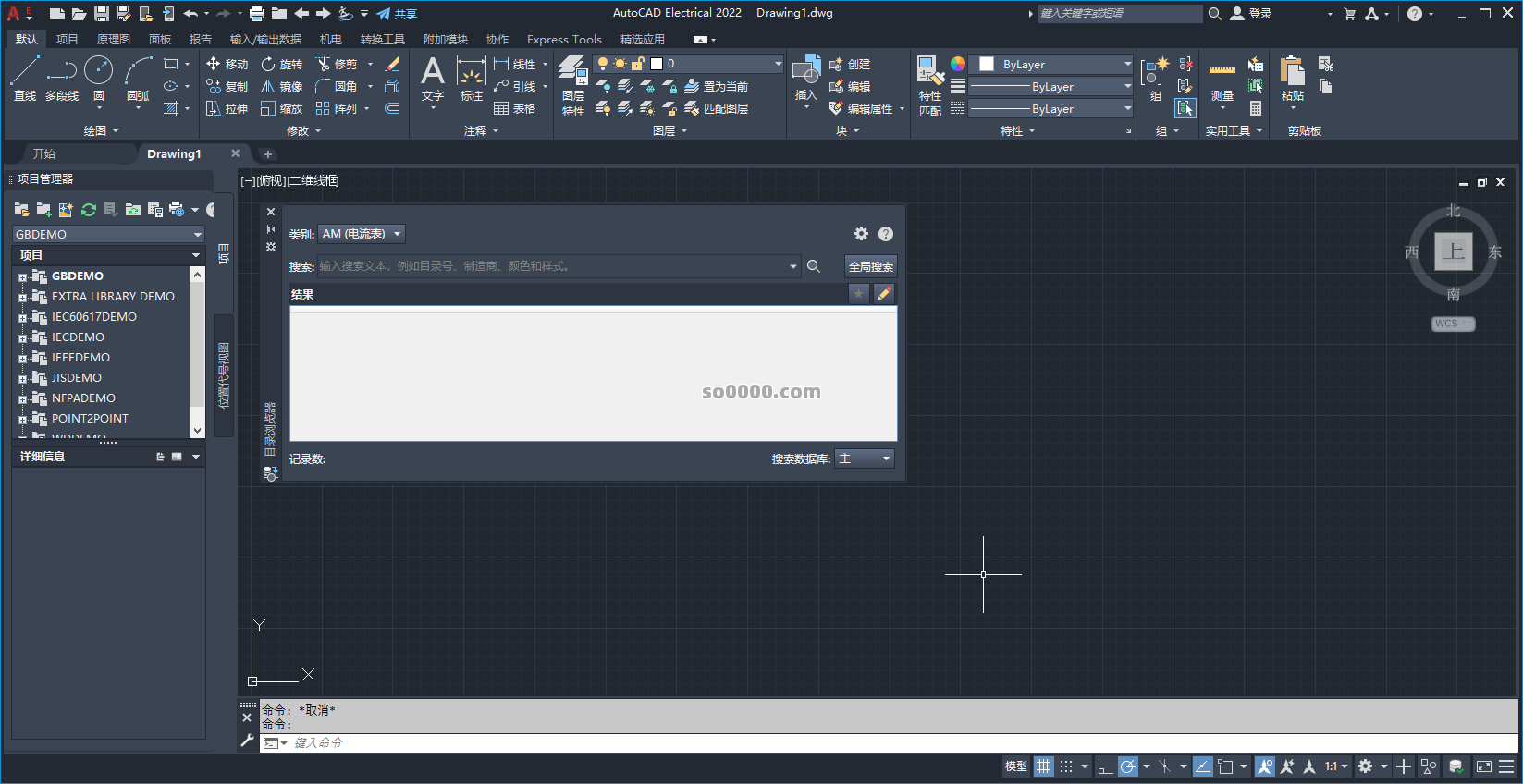1523x784 pixels.
Task: Select the 圆 (Circle) tool
Action: pyautogui.click(x=99, y=78)
